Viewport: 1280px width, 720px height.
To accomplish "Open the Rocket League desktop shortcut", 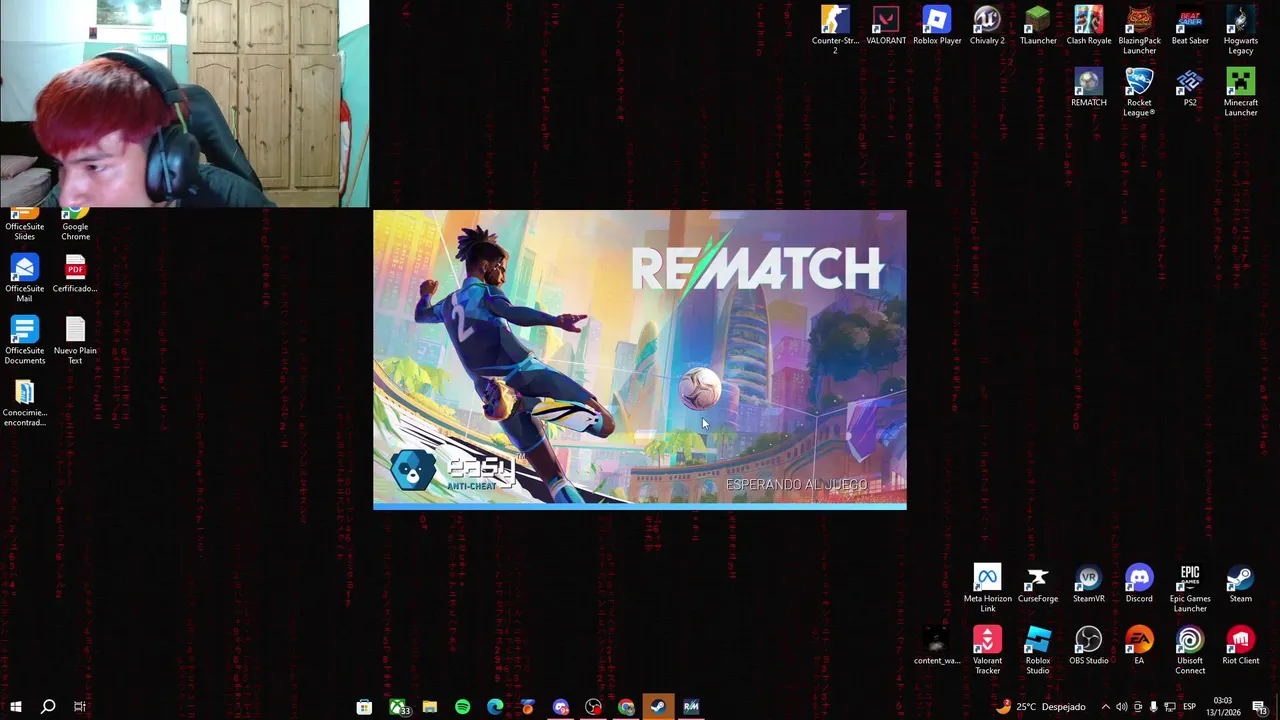I will pos(1139,92).
